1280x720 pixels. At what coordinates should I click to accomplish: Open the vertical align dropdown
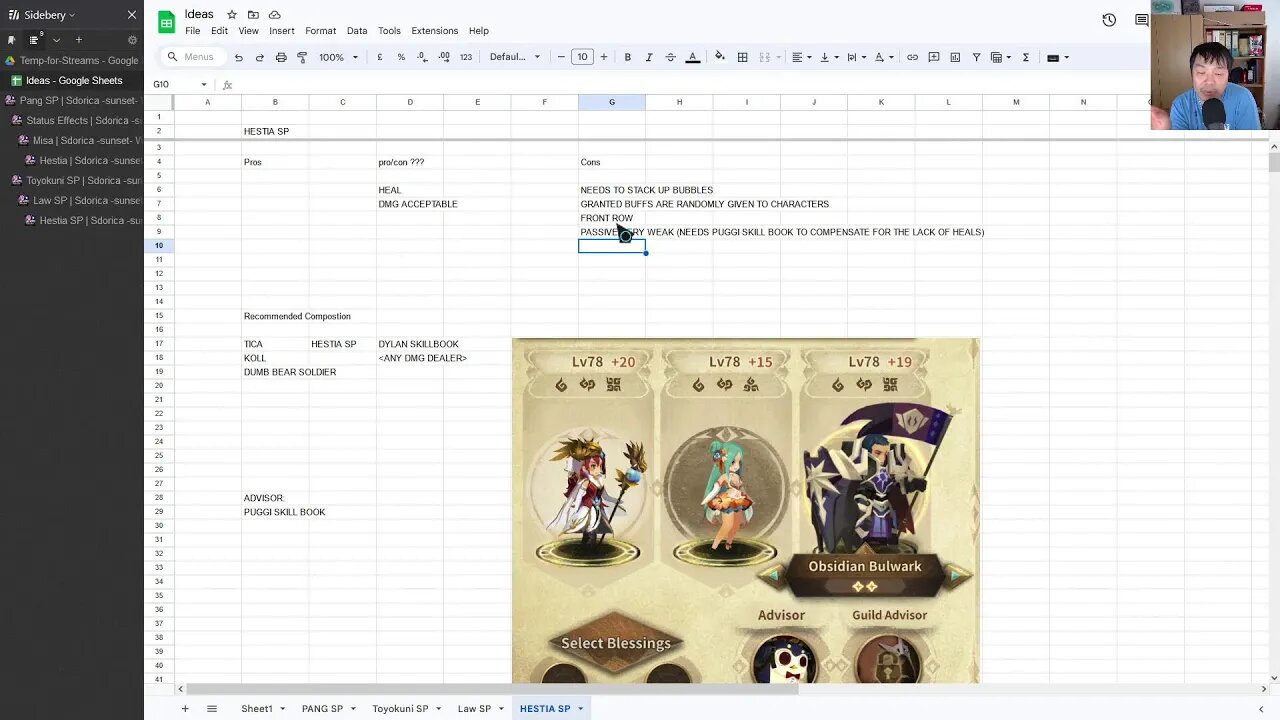click(828, 57)
